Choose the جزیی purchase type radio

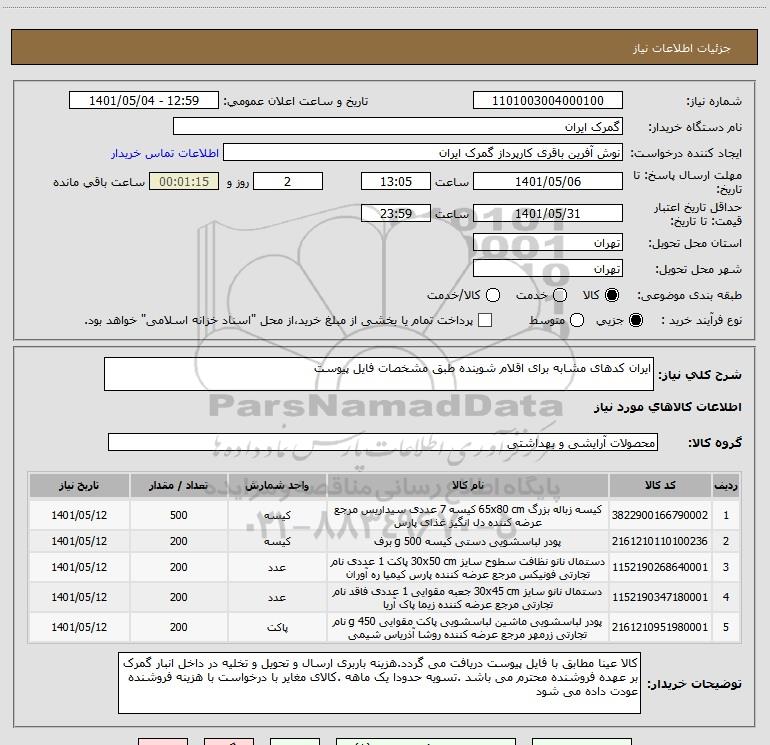(x=635, y=321)
